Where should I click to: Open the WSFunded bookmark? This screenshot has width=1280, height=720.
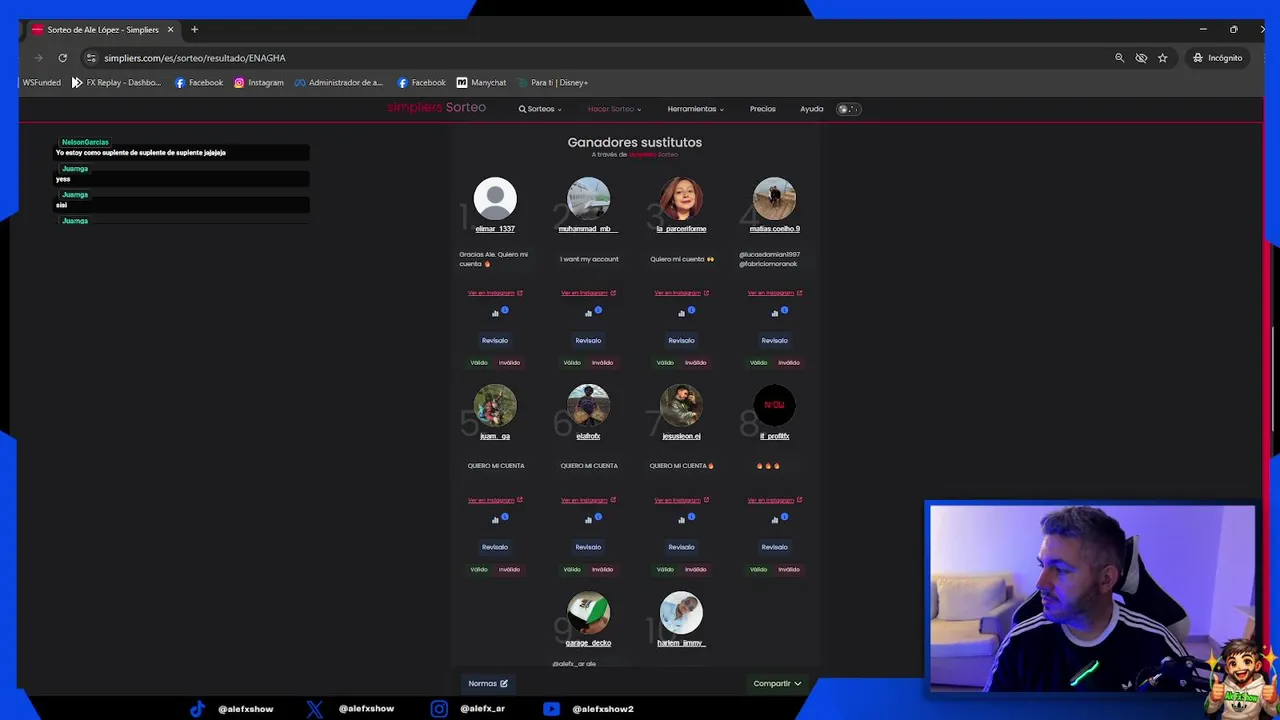coord(41,82)
